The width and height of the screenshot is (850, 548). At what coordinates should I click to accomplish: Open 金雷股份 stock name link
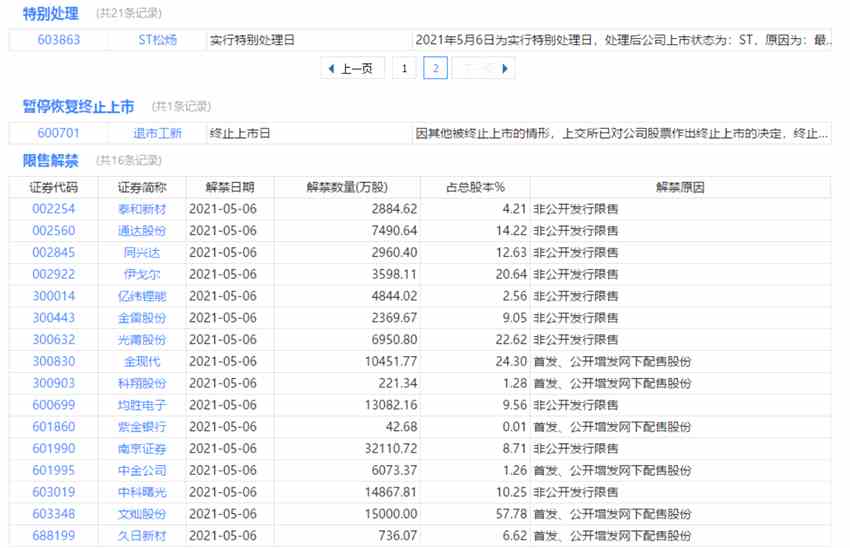pos(142,318)
